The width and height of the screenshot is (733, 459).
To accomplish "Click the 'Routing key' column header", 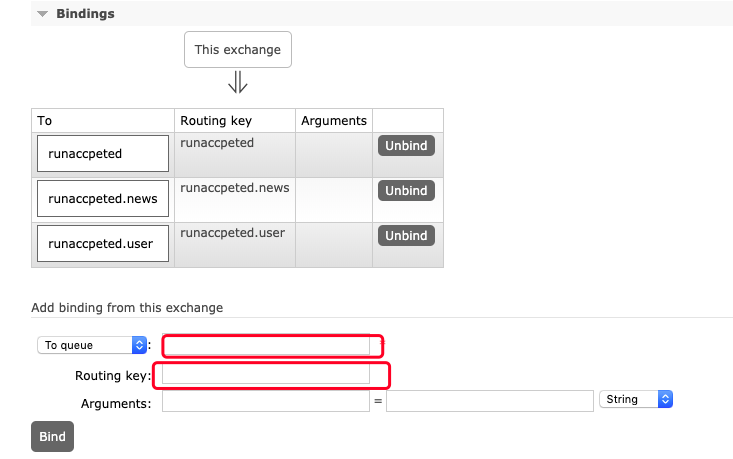I will click(x=216, y=121).
